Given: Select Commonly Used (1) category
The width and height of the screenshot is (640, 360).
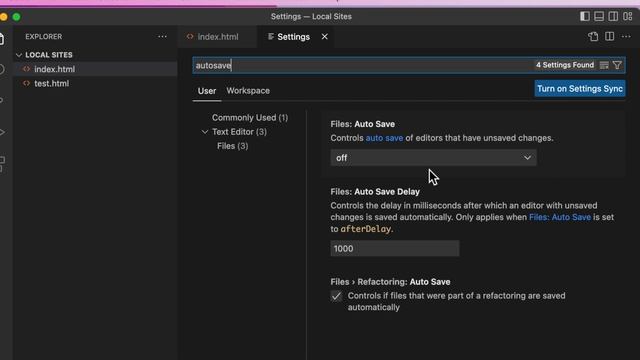Looking at the screenshot, I should pyautogui.click(x=250, y=118).
